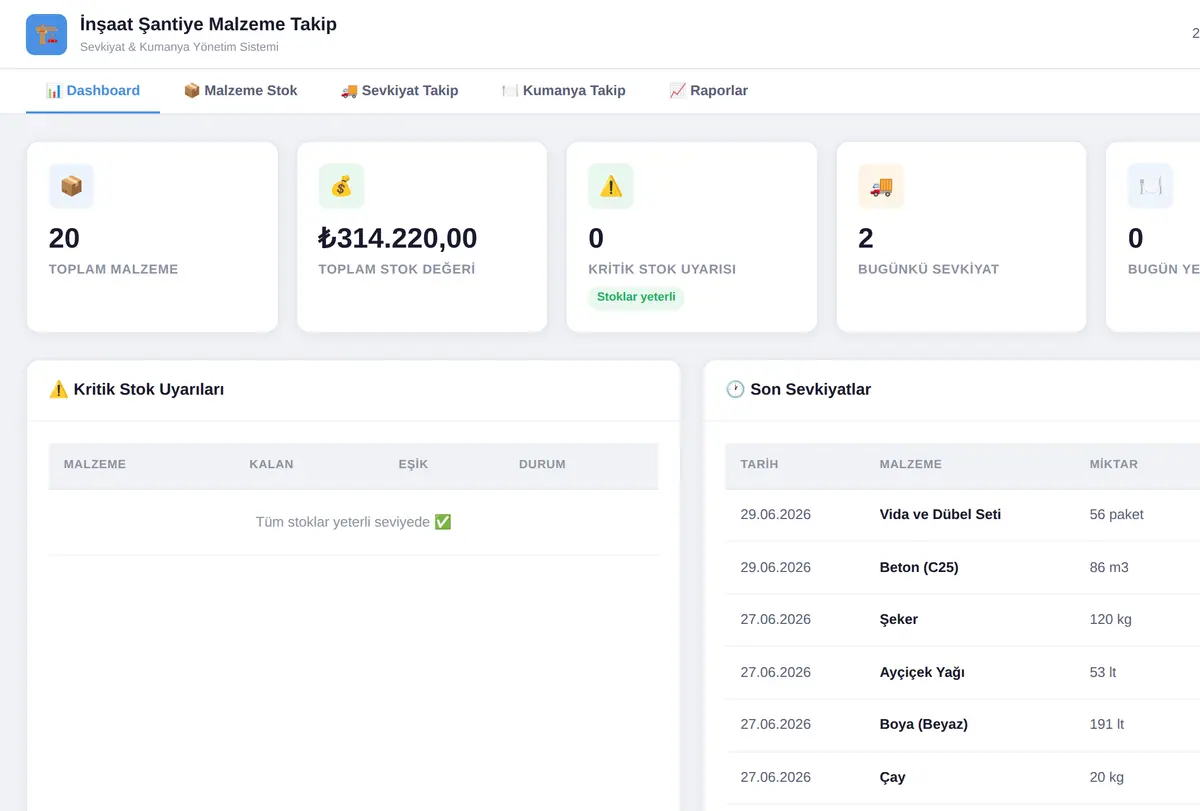
Task: Click the package icon on Toplam Malzeme card
Action: pyautogui.click(x=71, y=186)
